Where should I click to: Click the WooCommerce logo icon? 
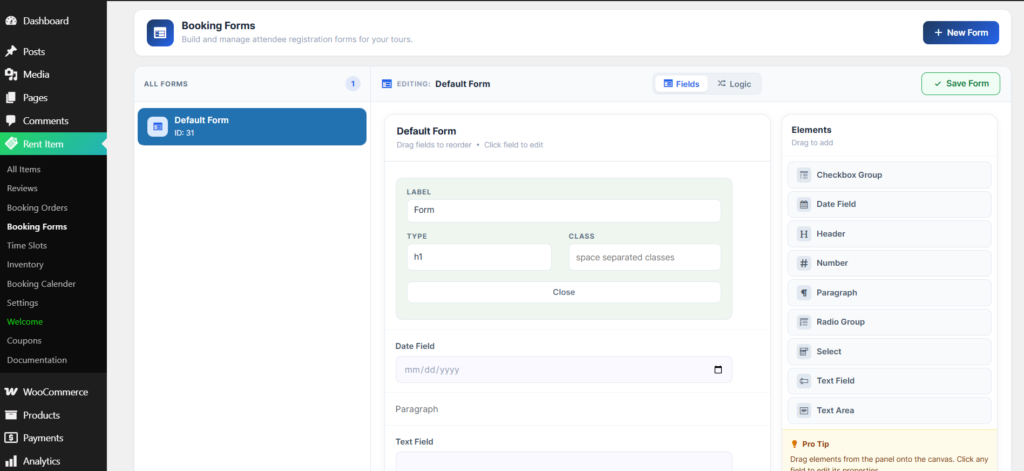[x=10, y=392]
